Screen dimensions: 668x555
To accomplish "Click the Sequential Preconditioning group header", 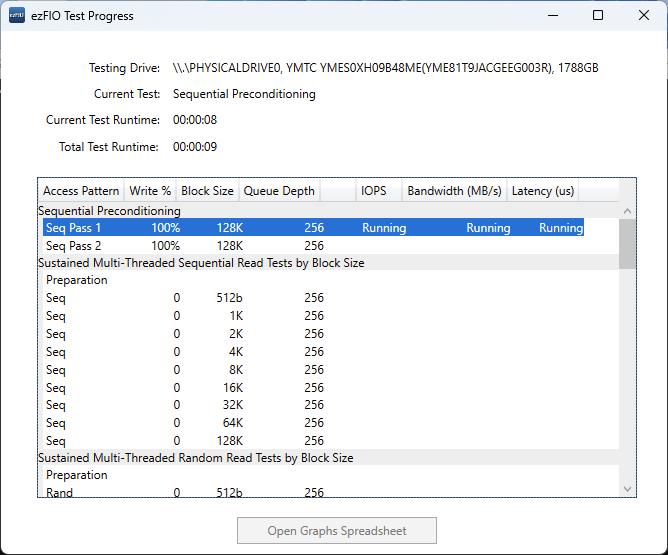I will click(x=328, y=211).
